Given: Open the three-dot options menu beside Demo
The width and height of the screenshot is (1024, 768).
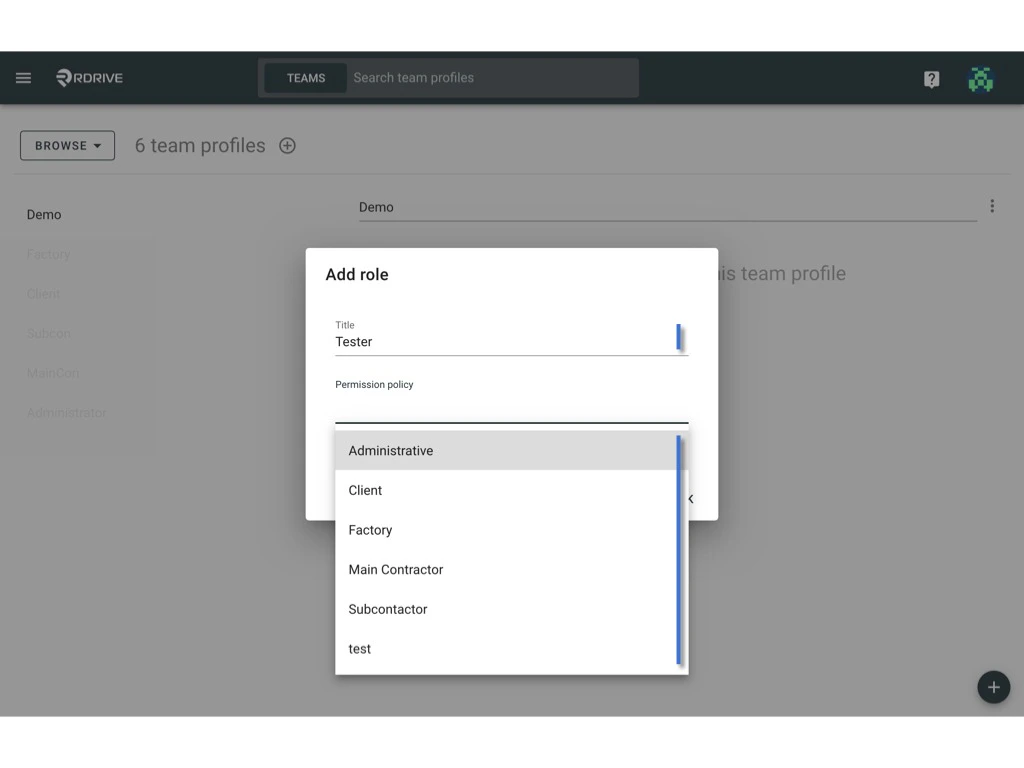Looking at the screenshot, I should pyautogui.click(x=993, y=205).
